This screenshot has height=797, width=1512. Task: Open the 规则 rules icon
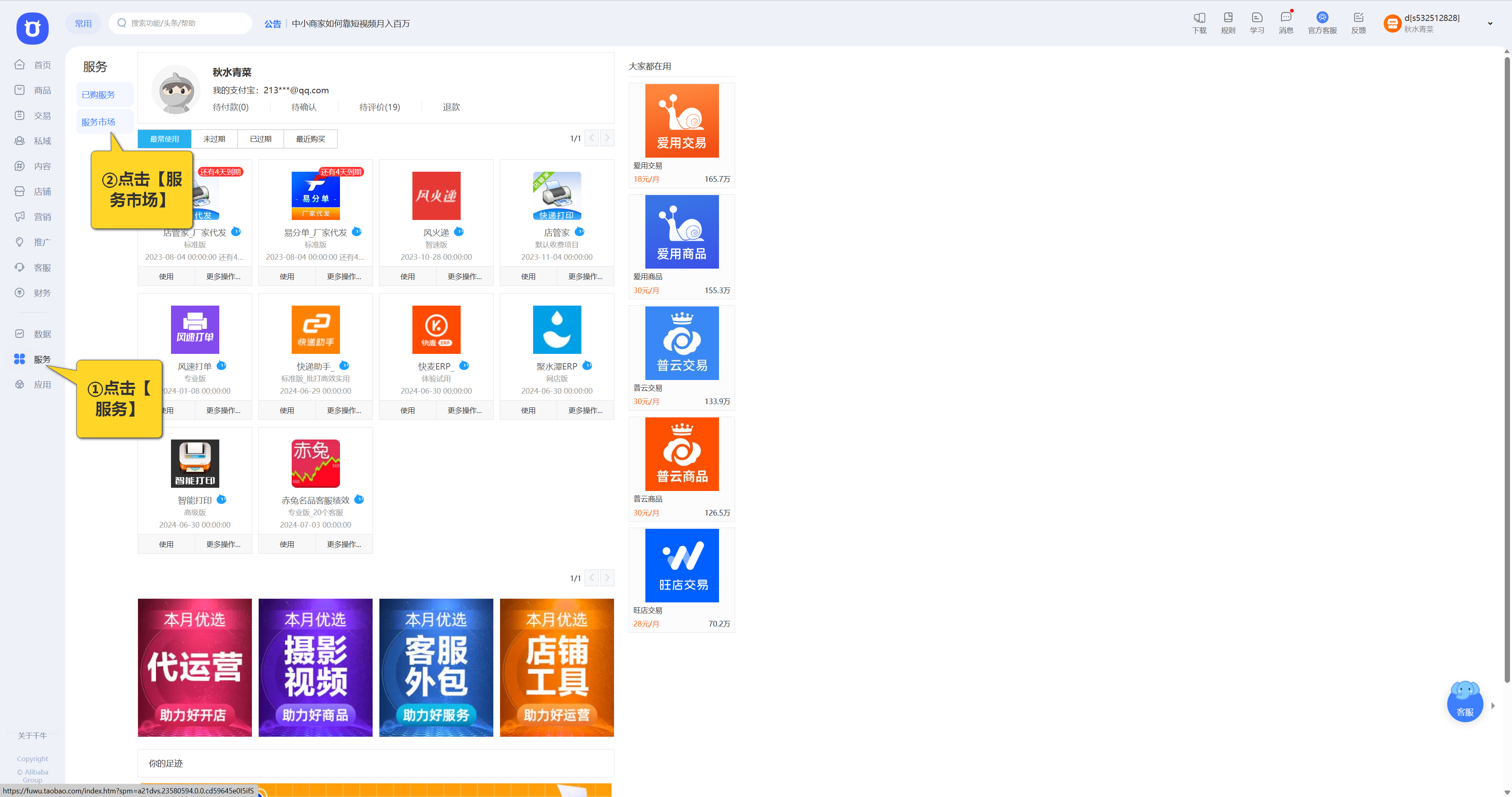tap(1228, 18)
